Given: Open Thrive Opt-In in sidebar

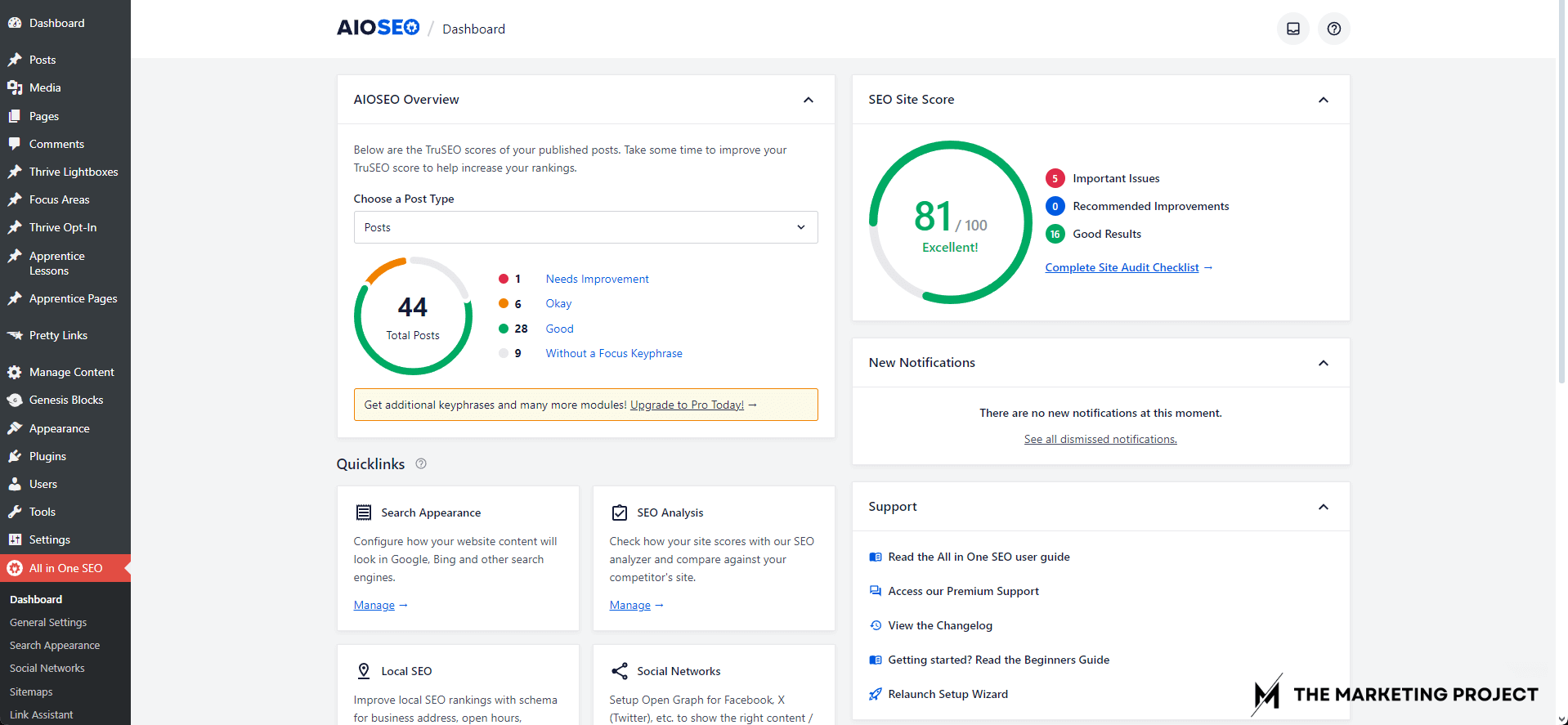Looking at the screenshot, I should tap(65, 227).
